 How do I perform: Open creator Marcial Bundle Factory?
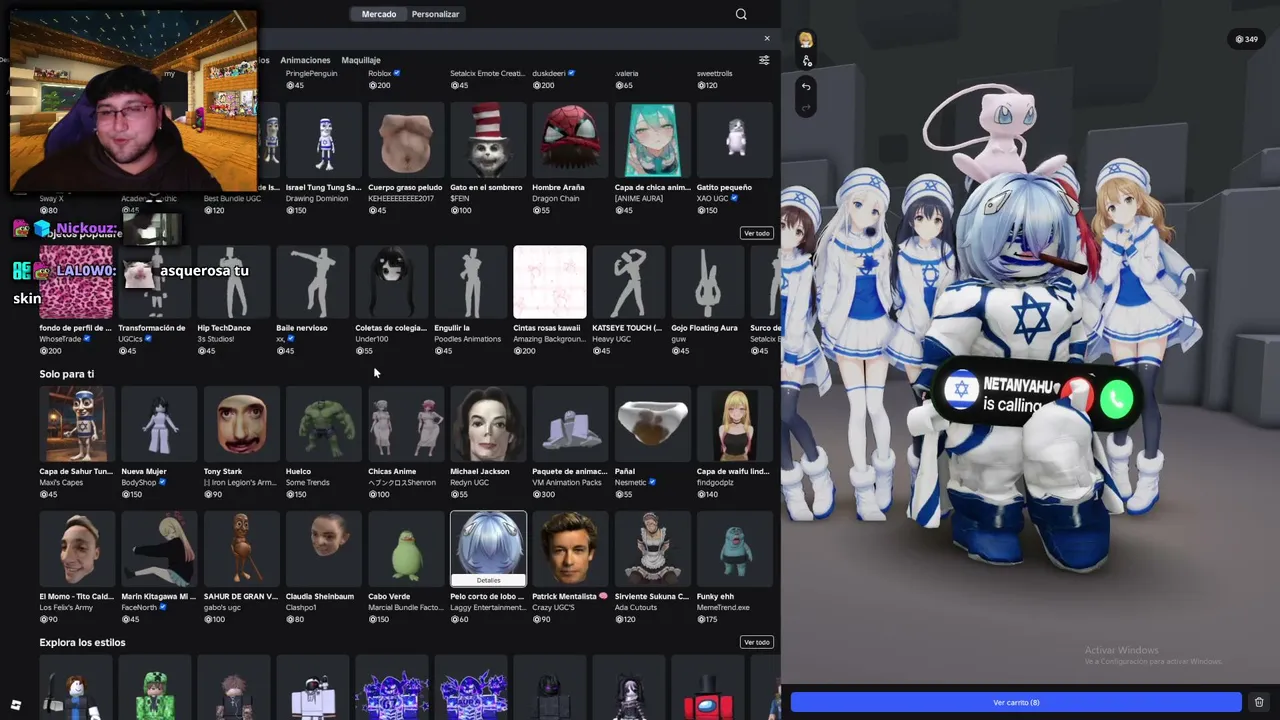click(x=405, y=607)
